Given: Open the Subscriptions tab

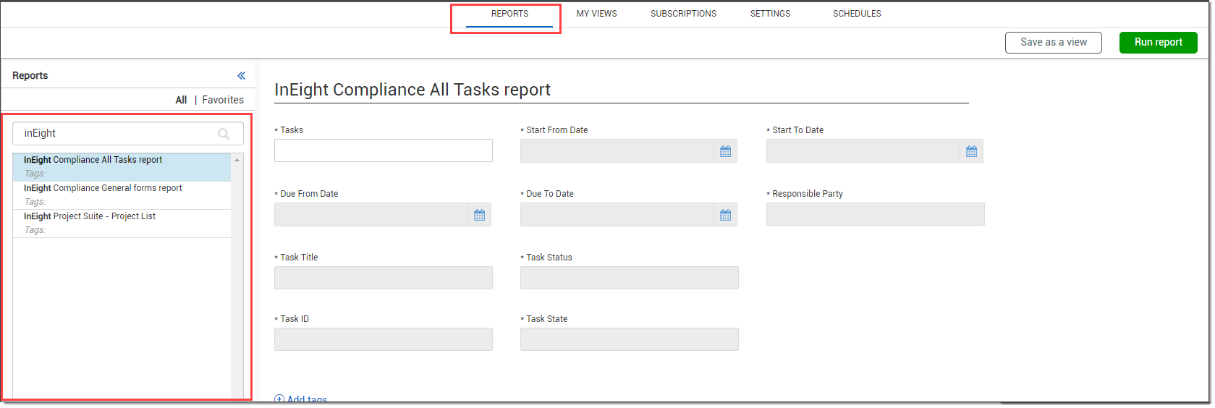Looking at the screenshot, I should pos(683,14).
